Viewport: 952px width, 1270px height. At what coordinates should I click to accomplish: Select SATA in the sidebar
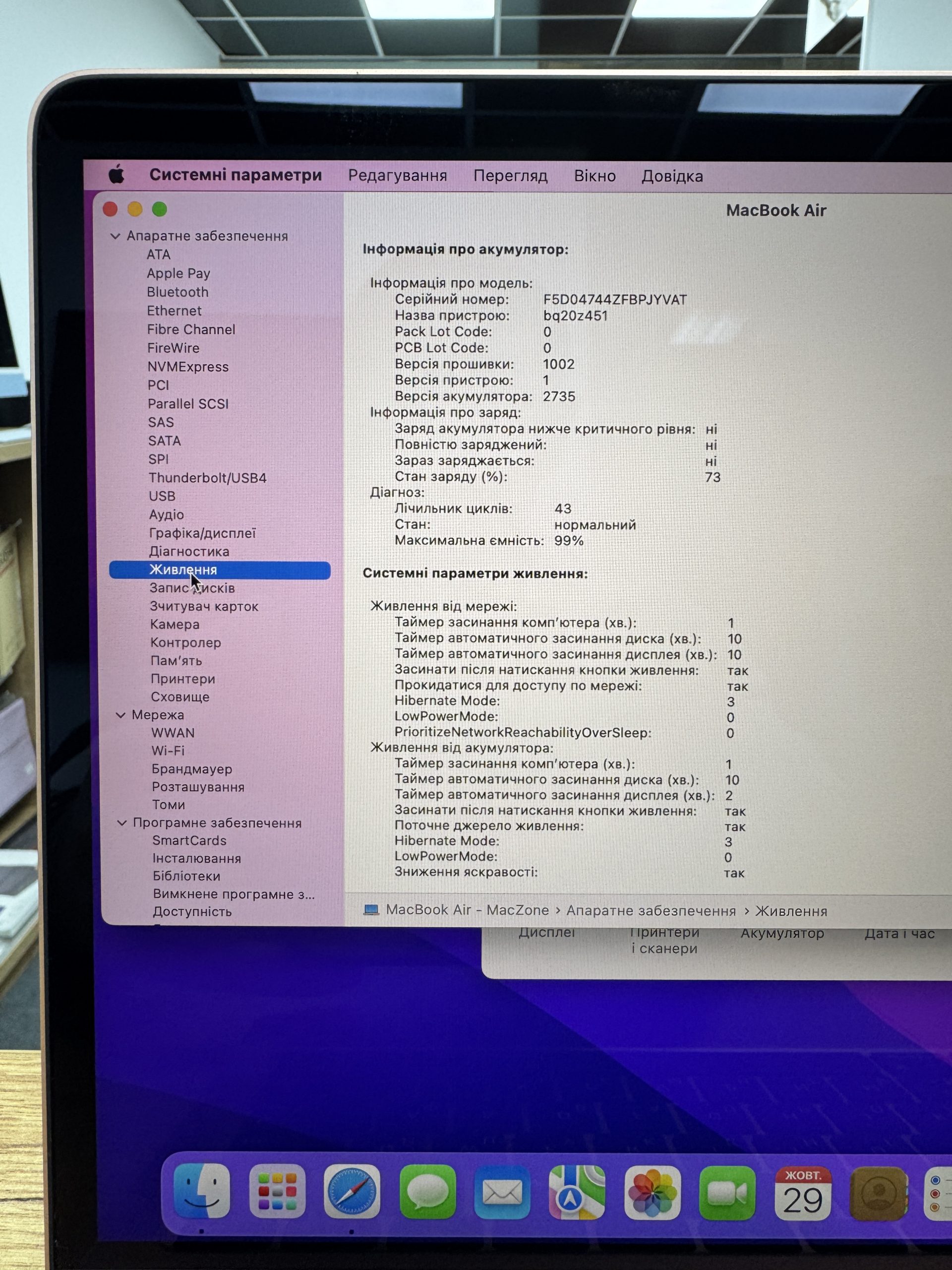point(165,441)
